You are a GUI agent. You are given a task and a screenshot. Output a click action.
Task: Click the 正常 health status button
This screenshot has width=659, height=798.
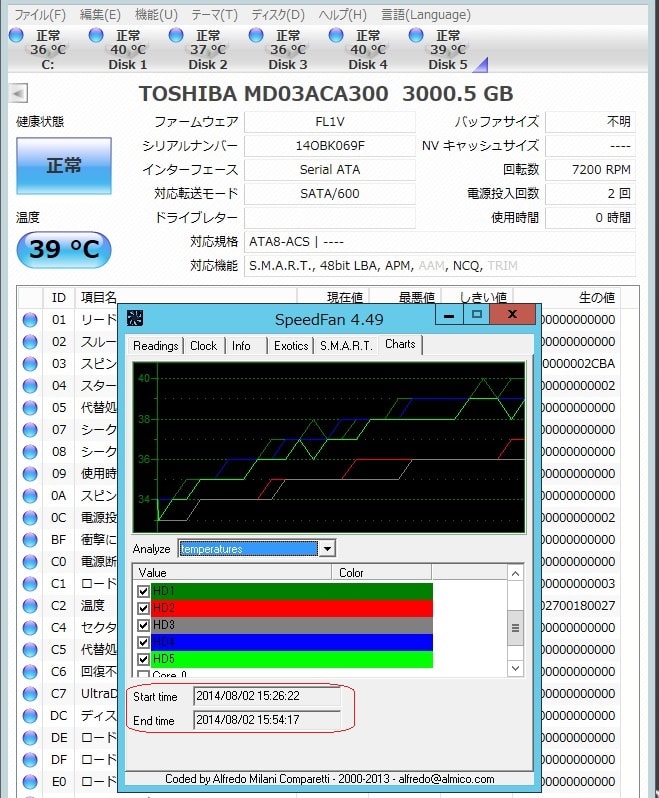64,165
